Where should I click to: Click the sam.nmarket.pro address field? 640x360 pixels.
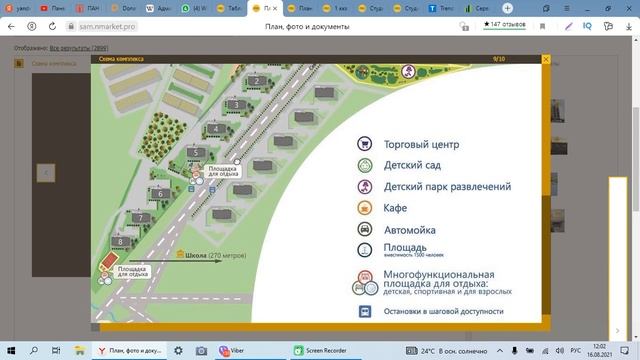tap(107, 27)
